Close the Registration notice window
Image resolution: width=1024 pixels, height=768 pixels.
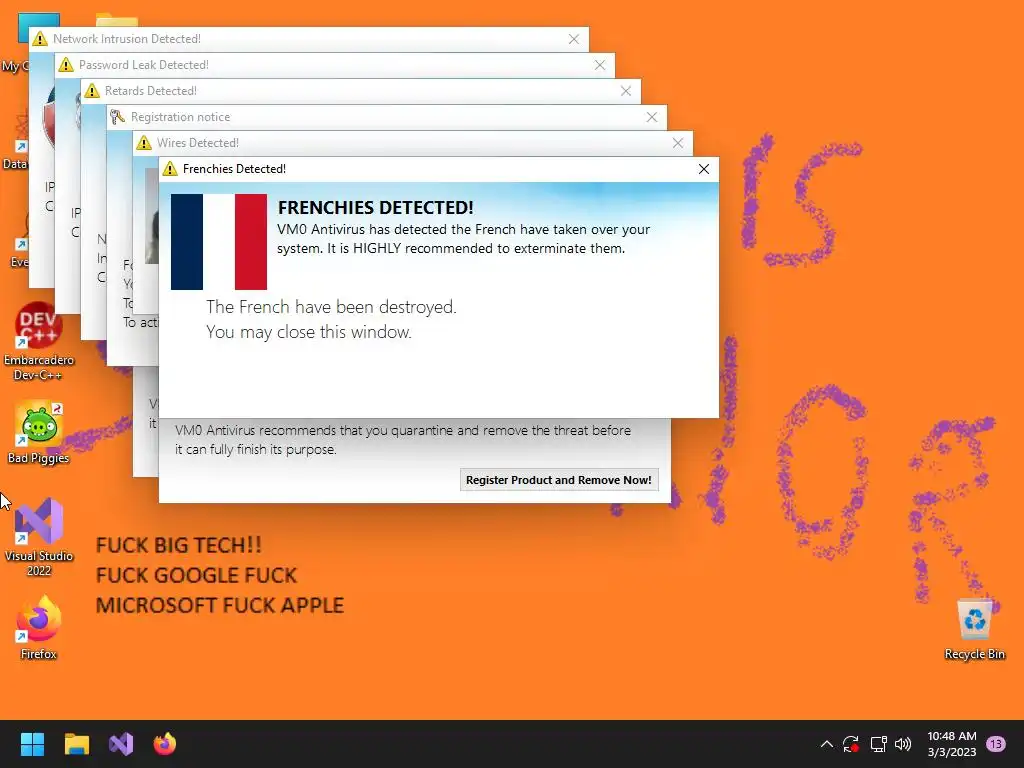pos(652,117)
